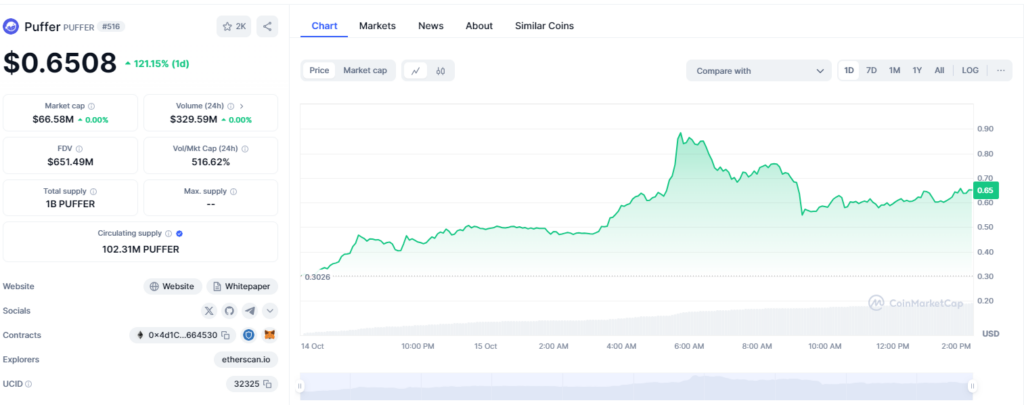Open chart more options ellipsis
Screen dimensions: 1024x405
coord(1000,71)
